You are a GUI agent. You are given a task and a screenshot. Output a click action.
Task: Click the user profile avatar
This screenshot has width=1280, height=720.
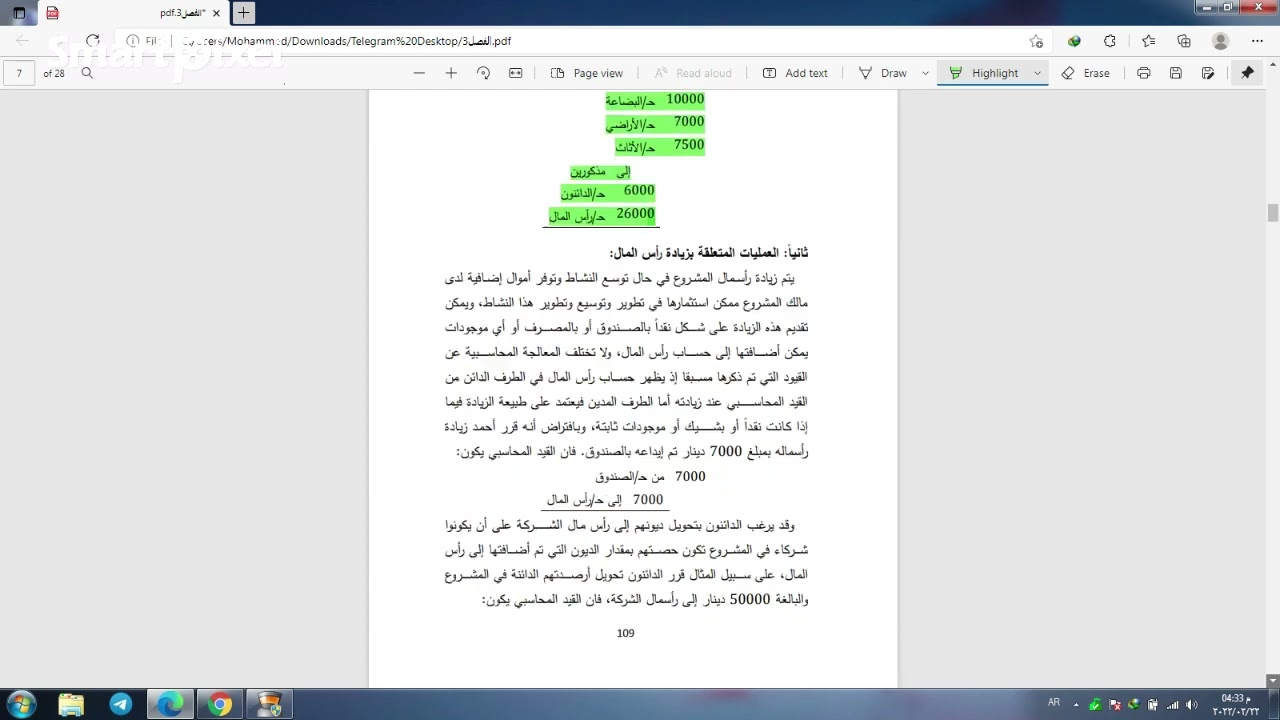(x=1220, y=41)
